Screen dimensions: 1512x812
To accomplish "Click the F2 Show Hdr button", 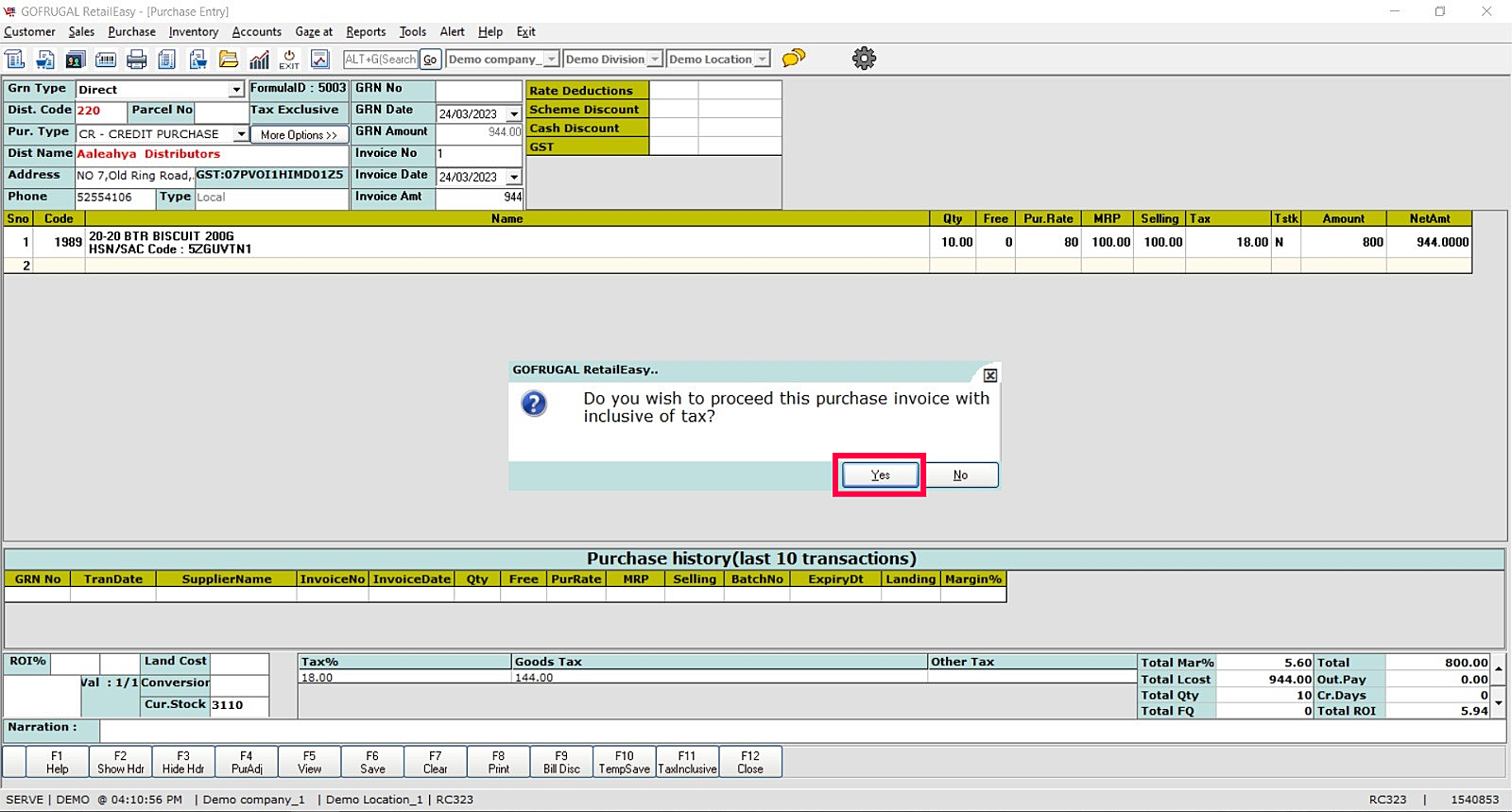I will pyautogui.click(x=120, y=762).
